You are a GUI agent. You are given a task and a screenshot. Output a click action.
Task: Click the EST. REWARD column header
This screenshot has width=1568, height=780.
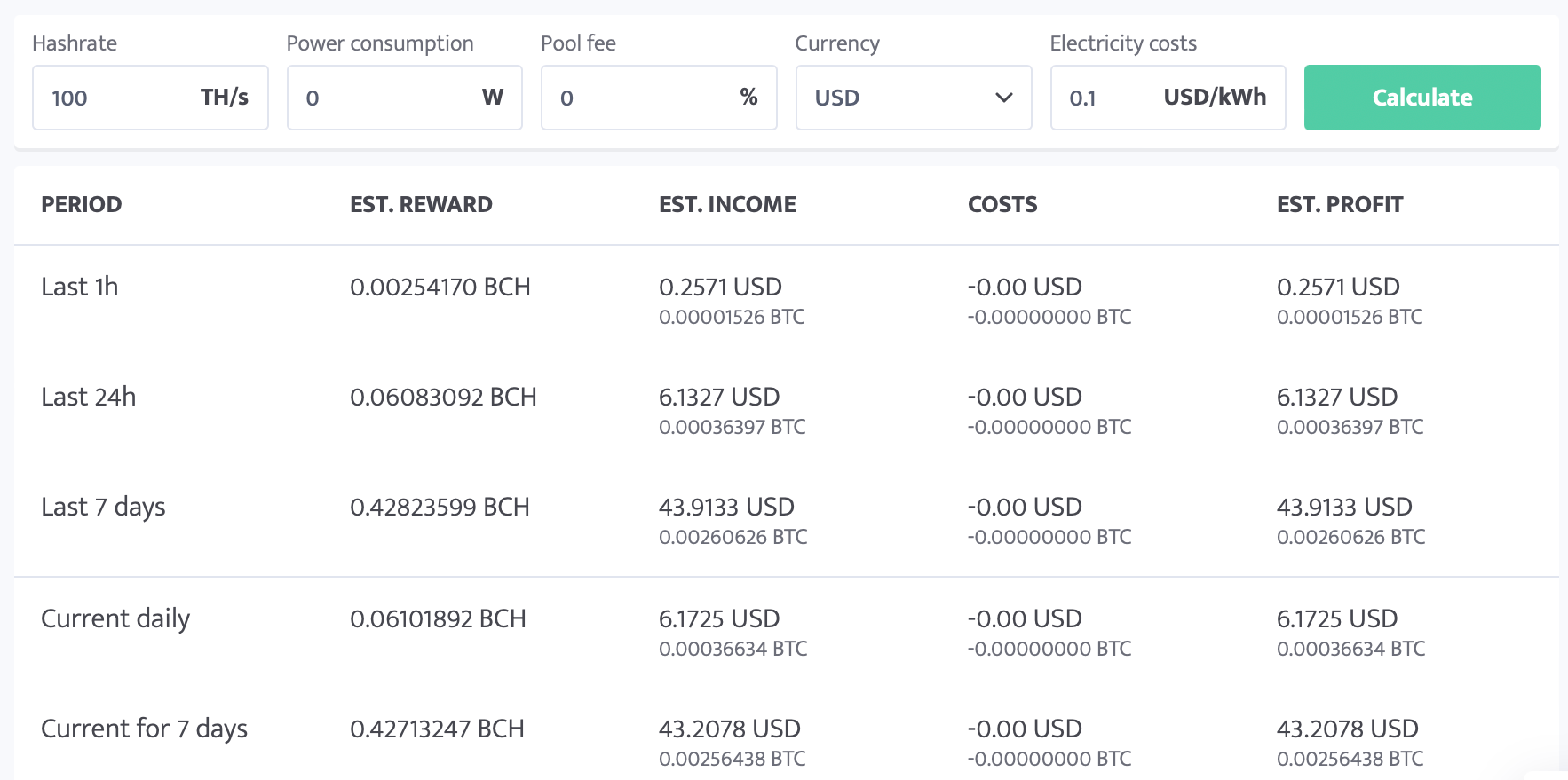[421, 205]
